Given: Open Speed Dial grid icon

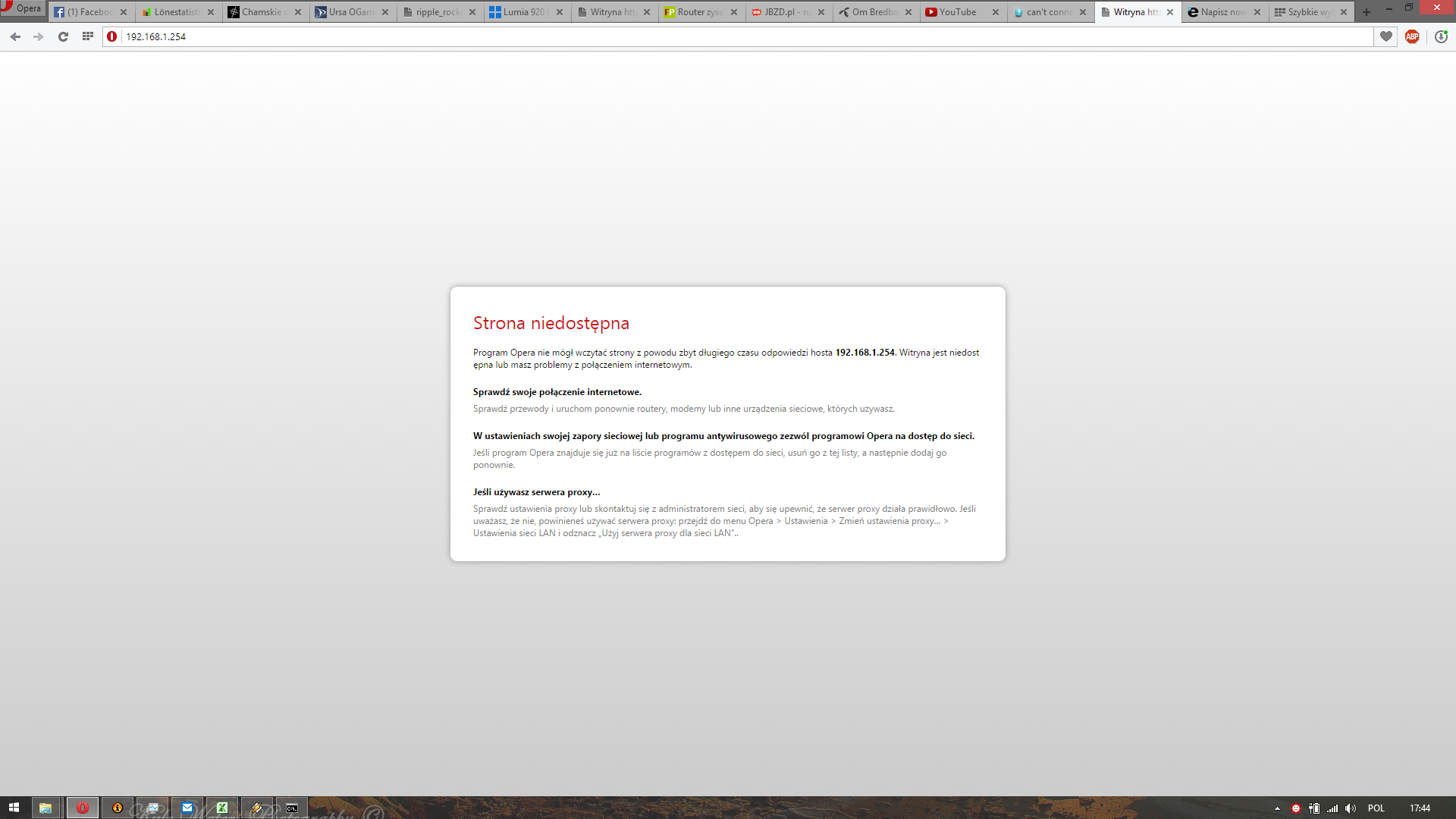Looking at the screenshot, I should [88, 36].
